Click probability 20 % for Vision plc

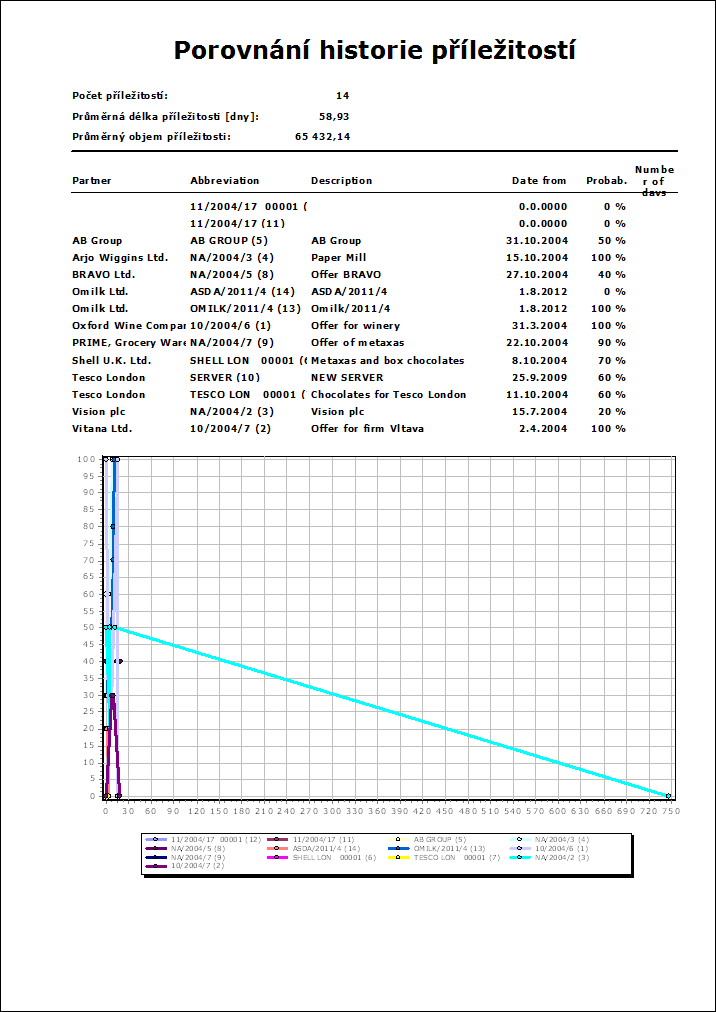click(x=613, y=411)
